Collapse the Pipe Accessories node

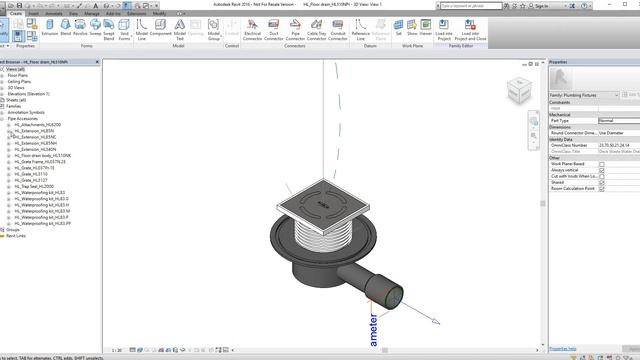click(2, 119)
